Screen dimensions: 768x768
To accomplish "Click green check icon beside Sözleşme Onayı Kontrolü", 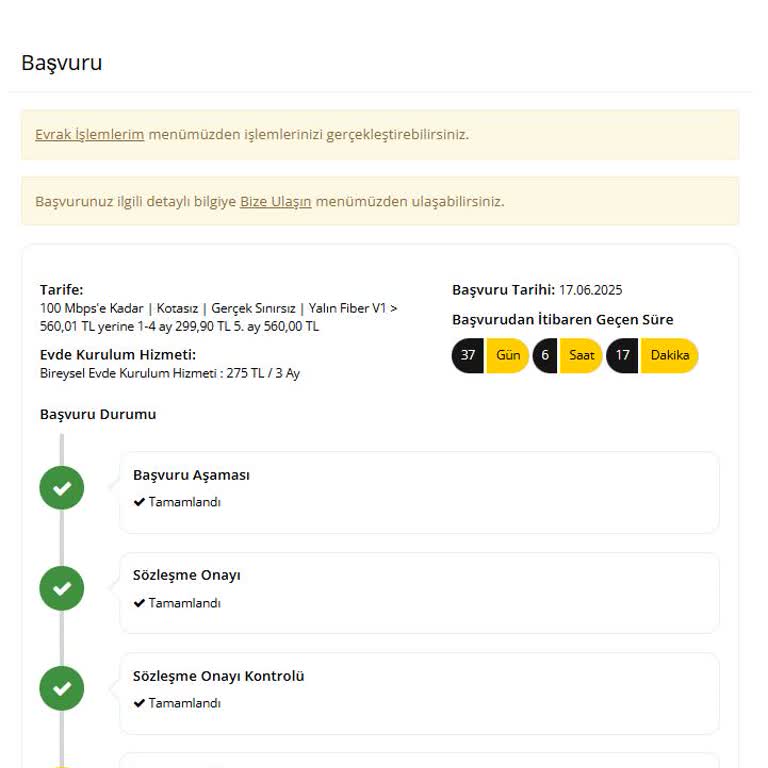I will click(x=62, y=688).
